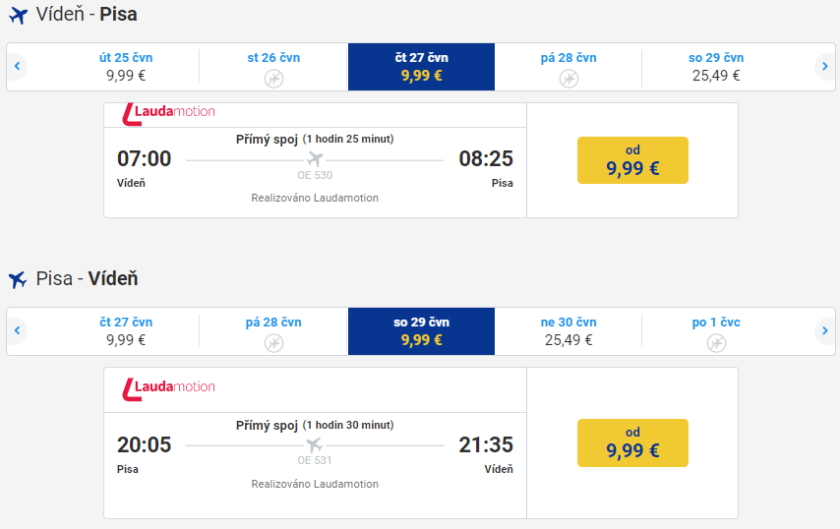Click the no-flight icon under st 26 čvn
This screenshot has height=529, width=840.
[273, 78]
